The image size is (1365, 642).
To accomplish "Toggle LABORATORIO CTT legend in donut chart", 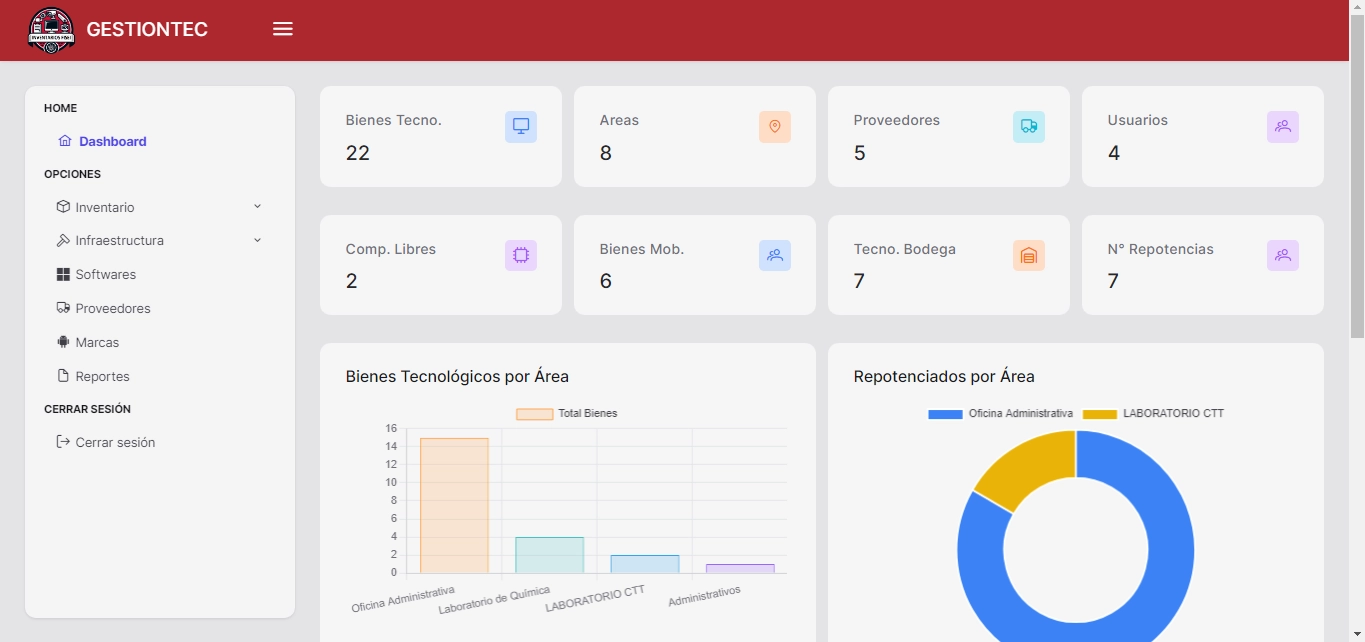I will coord(1155,414).
